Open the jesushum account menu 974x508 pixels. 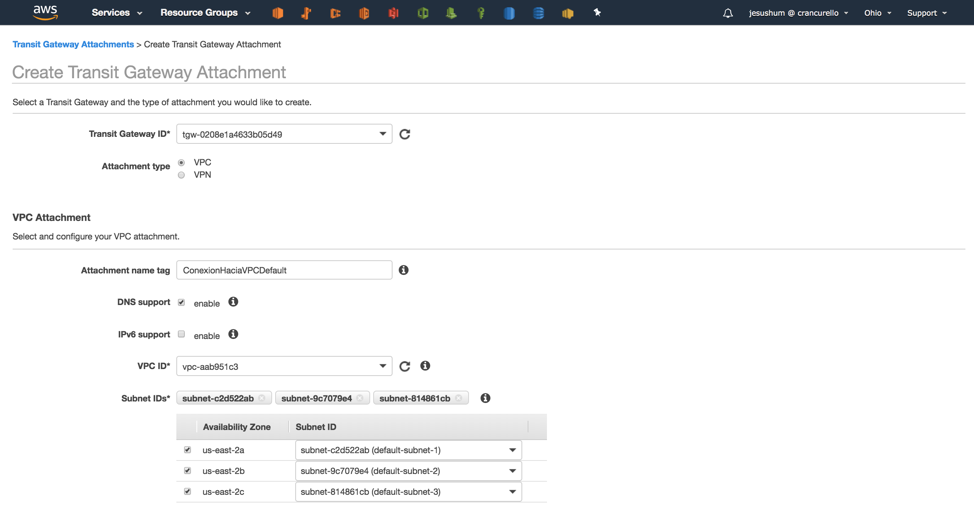[798, 12]
